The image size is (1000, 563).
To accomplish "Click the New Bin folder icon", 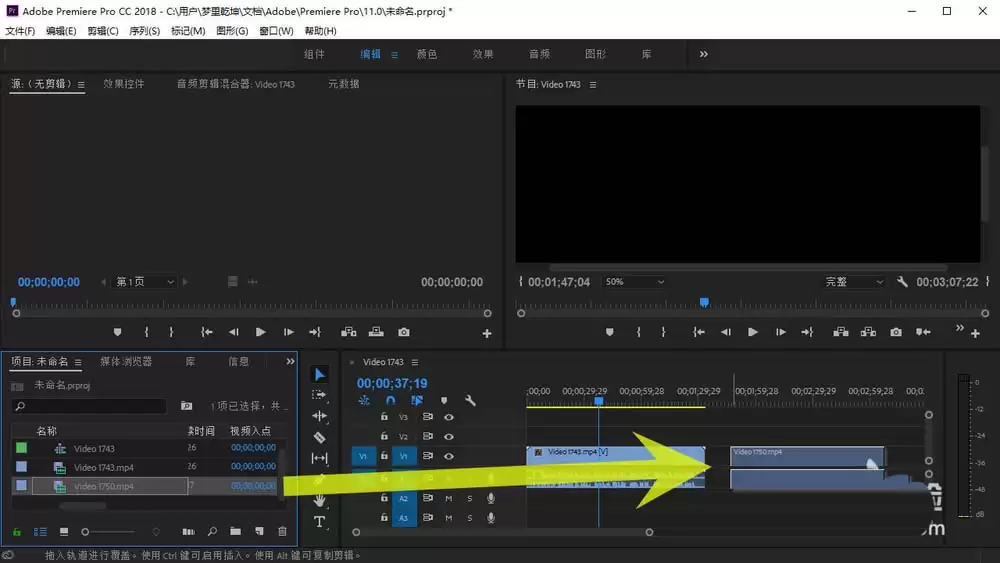I will point(235,531).
